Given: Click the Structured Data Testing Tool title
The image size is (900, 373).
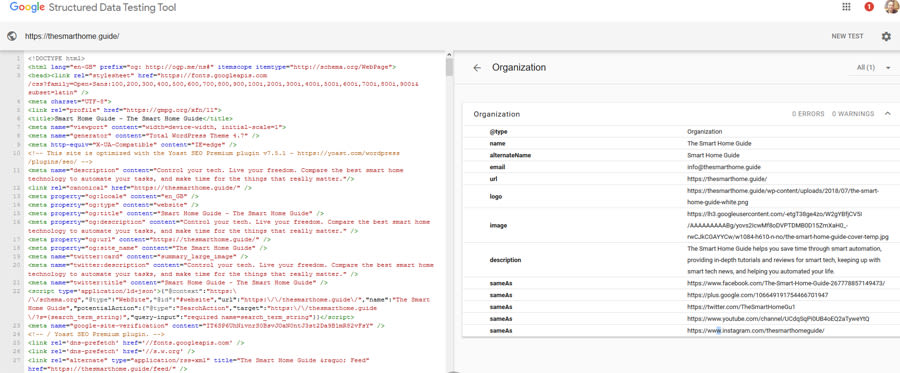Looking at the screenshot, I should click(x=112, y=7).
